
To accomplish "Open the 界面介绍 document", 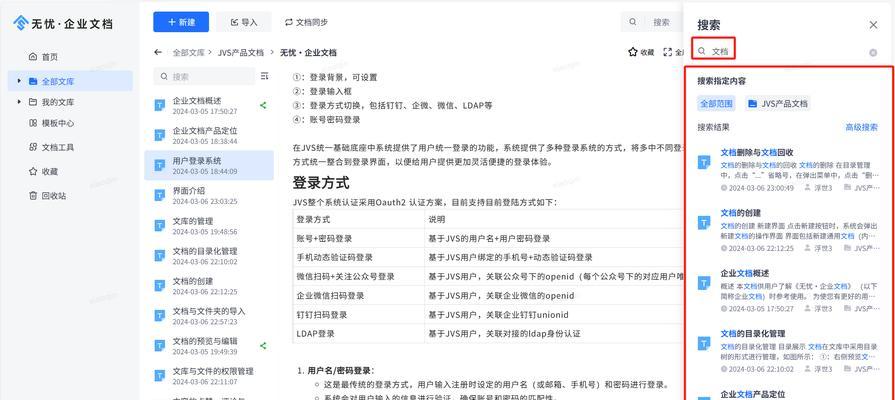I will pos(209,195).
